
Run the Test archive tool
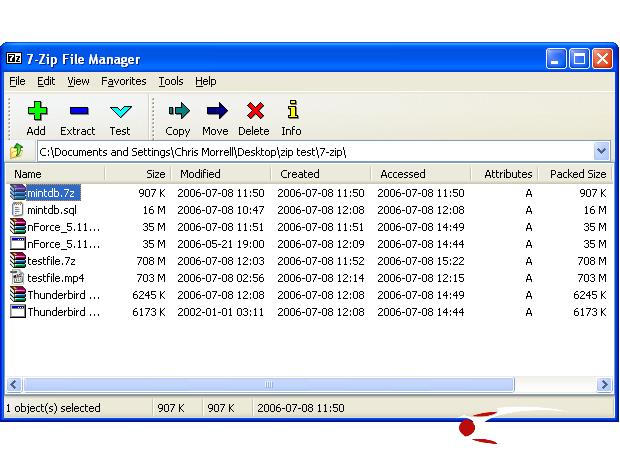[120, 112]
